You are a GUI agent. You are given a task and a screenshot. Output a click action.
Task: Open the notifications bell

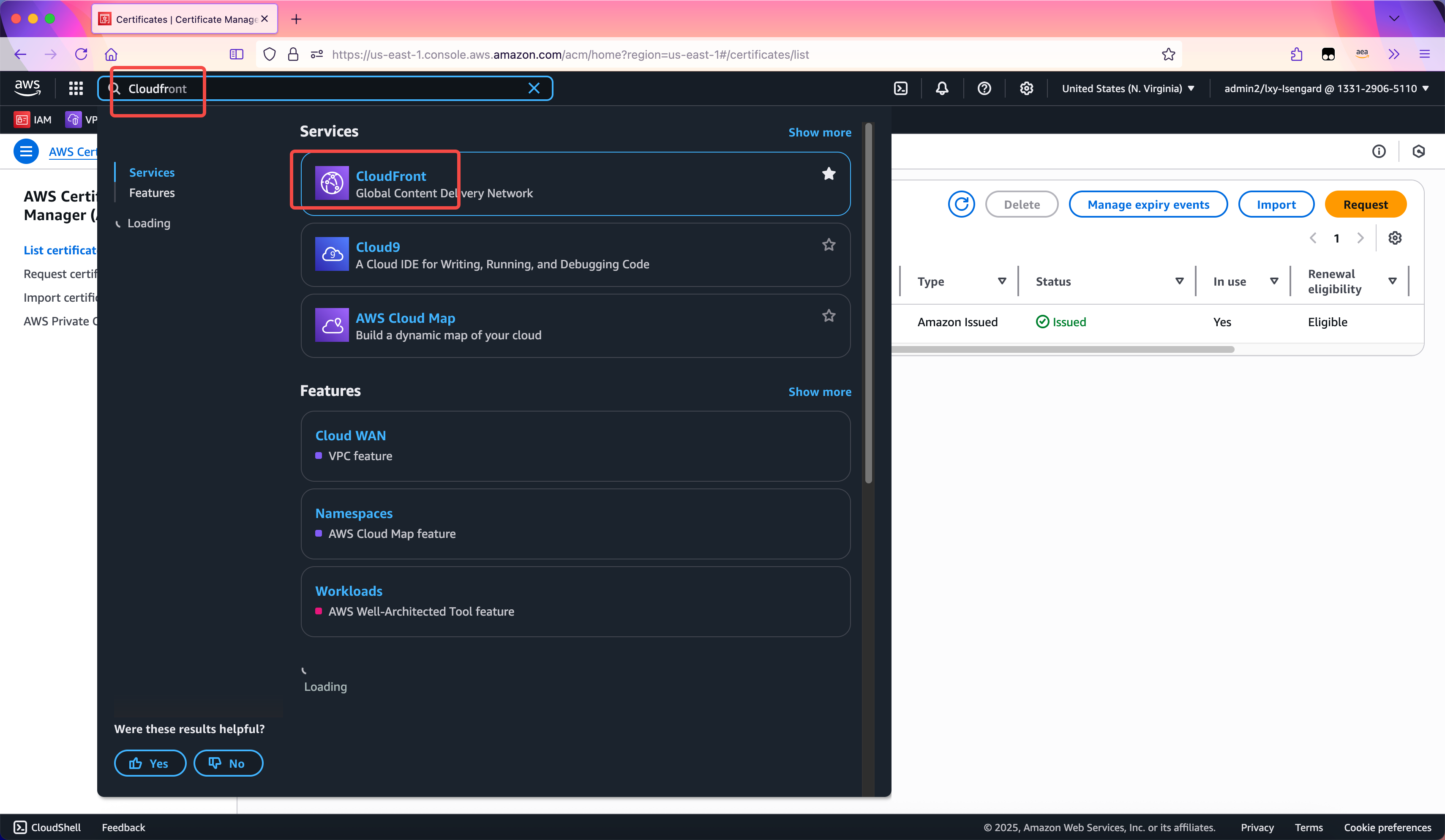[942, 88]
